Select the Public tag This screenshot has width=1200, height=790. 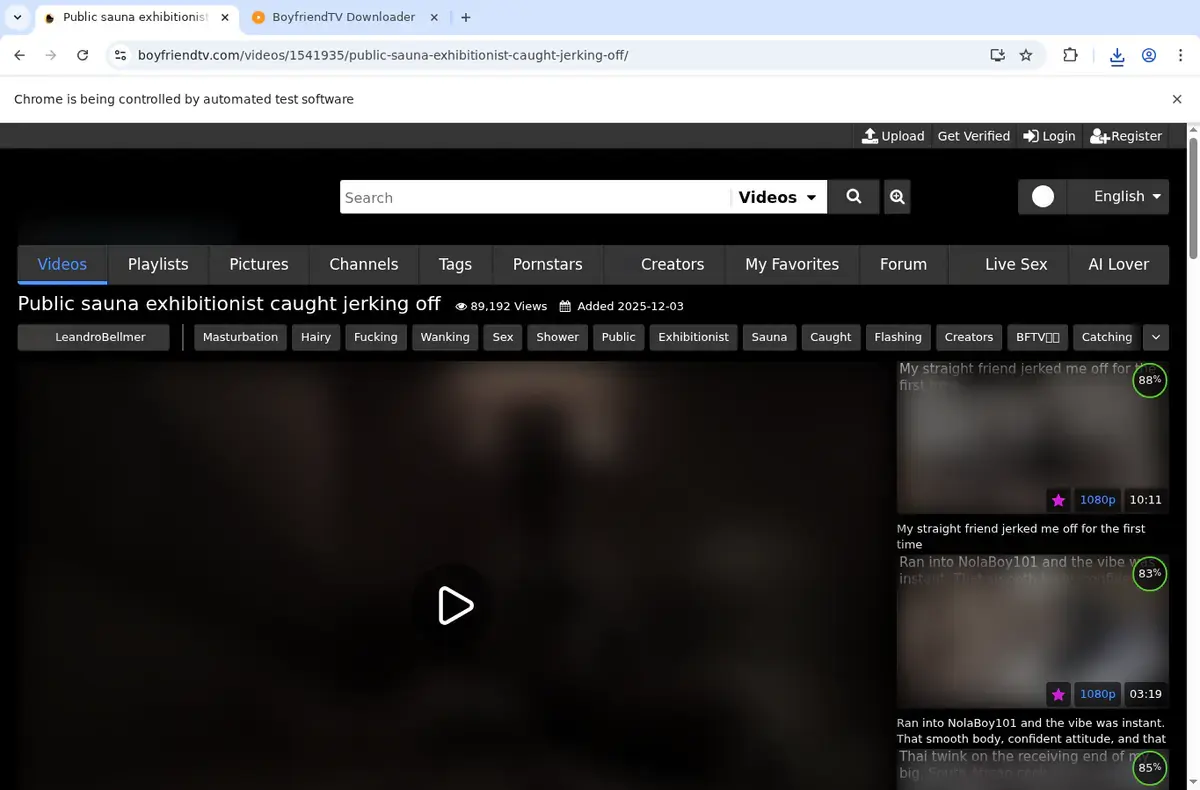point(618,337)
